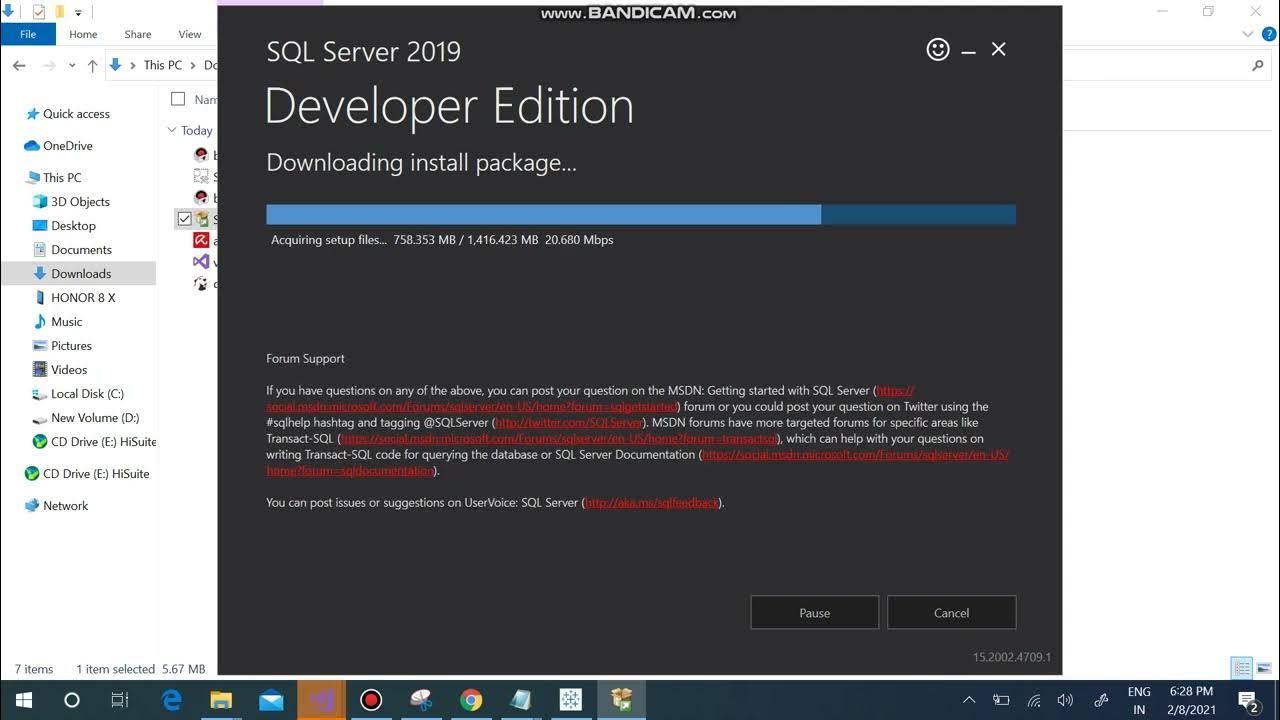Pause the SQL Server download
This screenshot has height=720, width=1280.
[x=815, y=613]
